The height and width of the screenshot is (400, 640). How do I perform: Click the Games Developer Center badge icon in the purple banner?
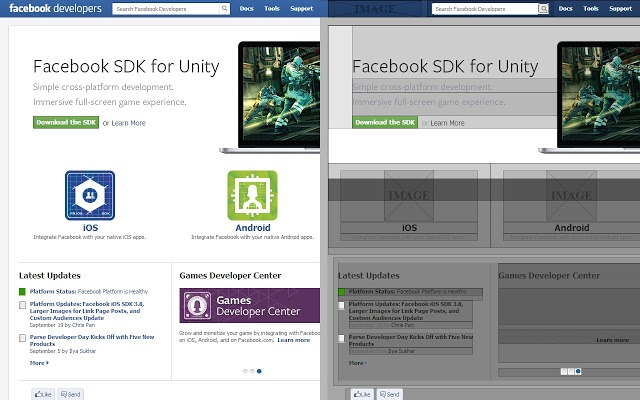198,305
